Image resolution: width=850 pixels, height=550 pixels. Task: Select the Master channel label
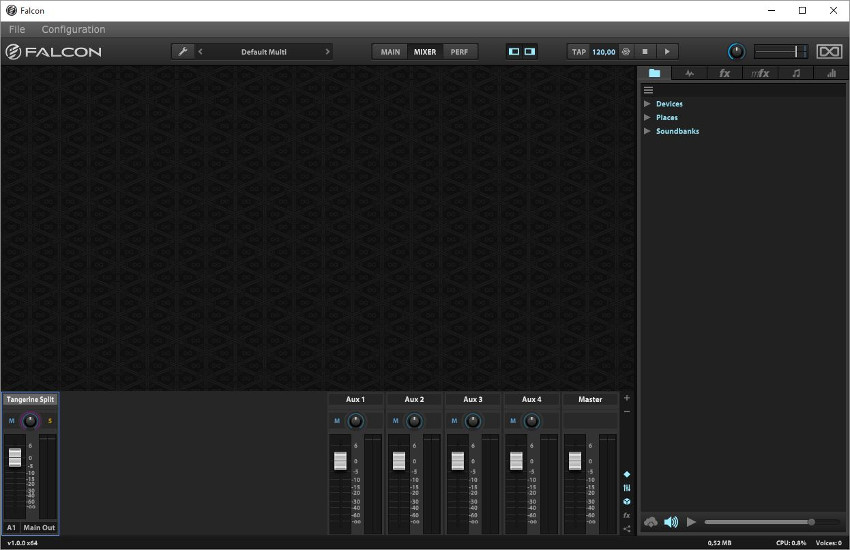590,399
